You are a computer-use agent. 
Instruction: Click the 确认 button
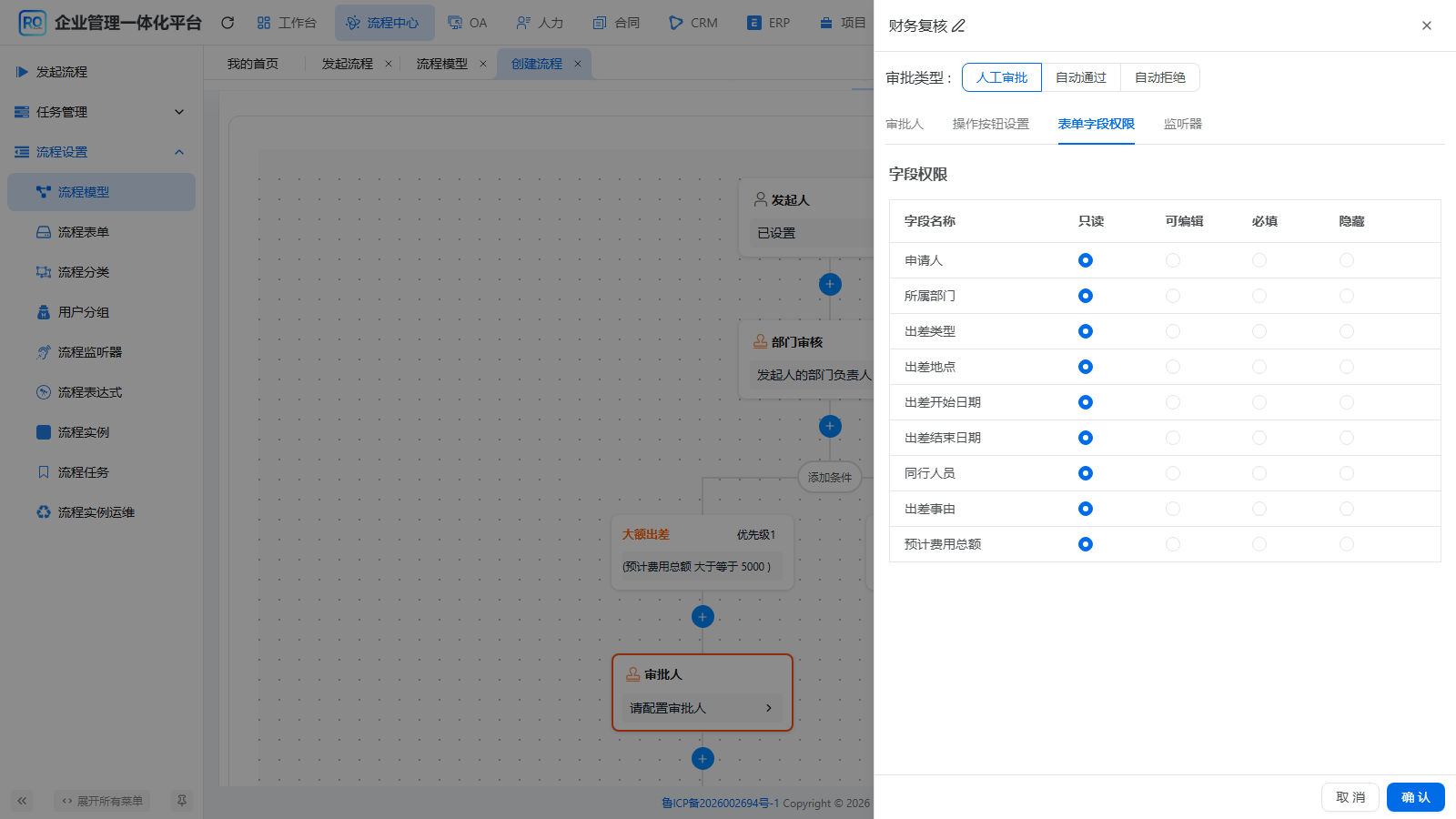(x=1416, y=797)
